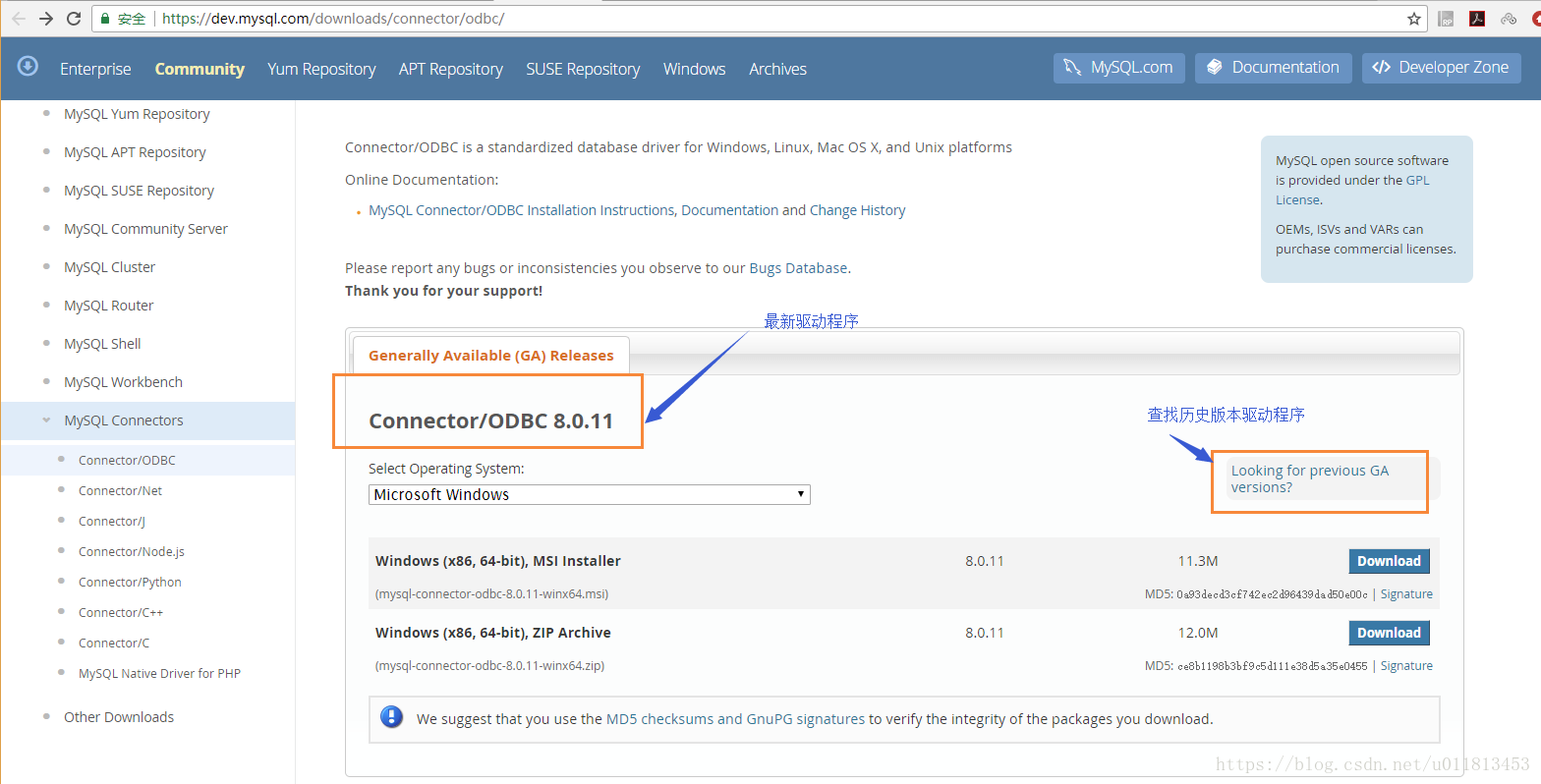This screenshot has height=784, width=1541.
Task: Reload the page with refresh icon
Action: pyautogui.click(x=74, y=19)
